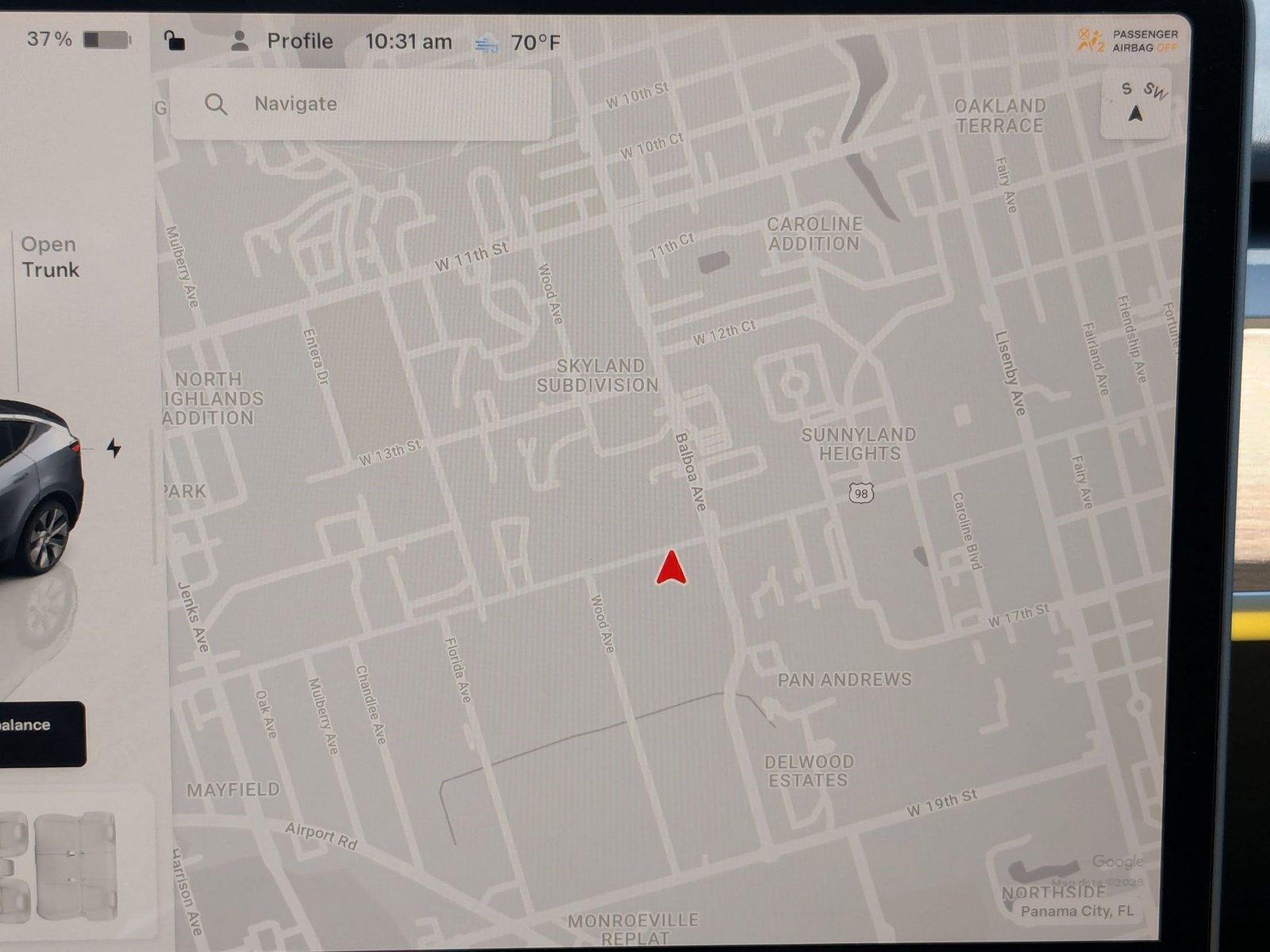Tap the W 11th St street label
This screenshot has height=952, width=1270.
click(471, 257)
